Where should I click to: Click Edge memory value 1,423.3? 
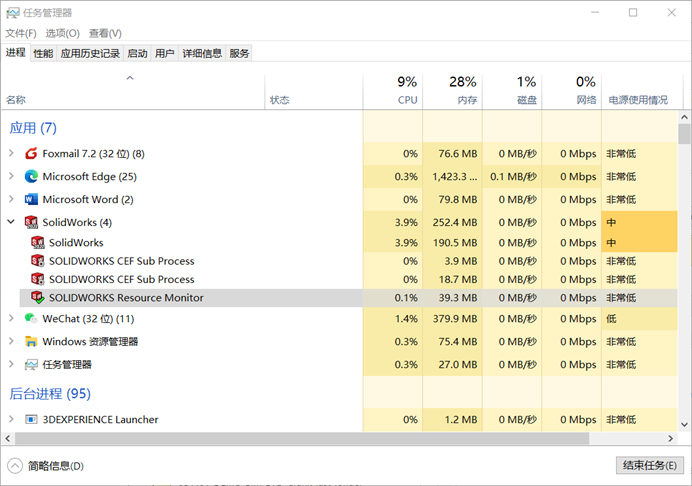455,177
